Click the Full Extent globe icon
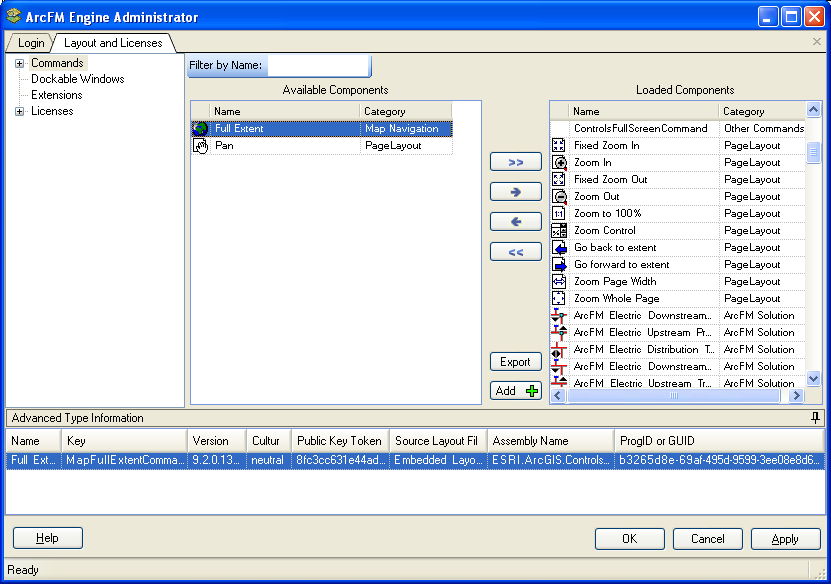The height and width of the screenshot is (584, 831). [200, 129]
